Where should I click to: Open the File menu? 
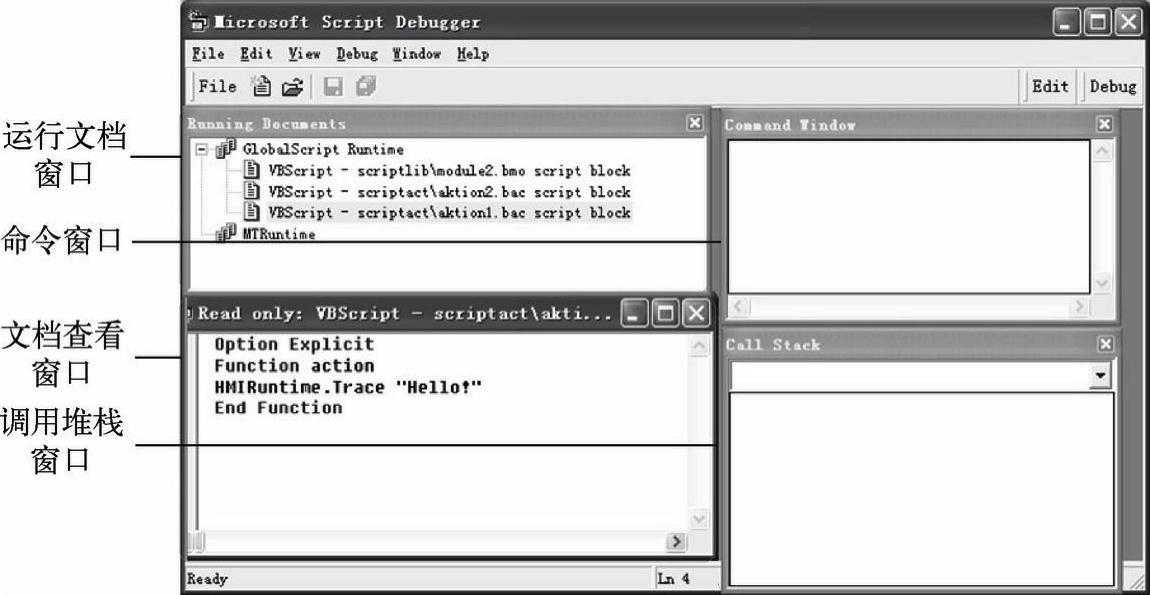208,54
